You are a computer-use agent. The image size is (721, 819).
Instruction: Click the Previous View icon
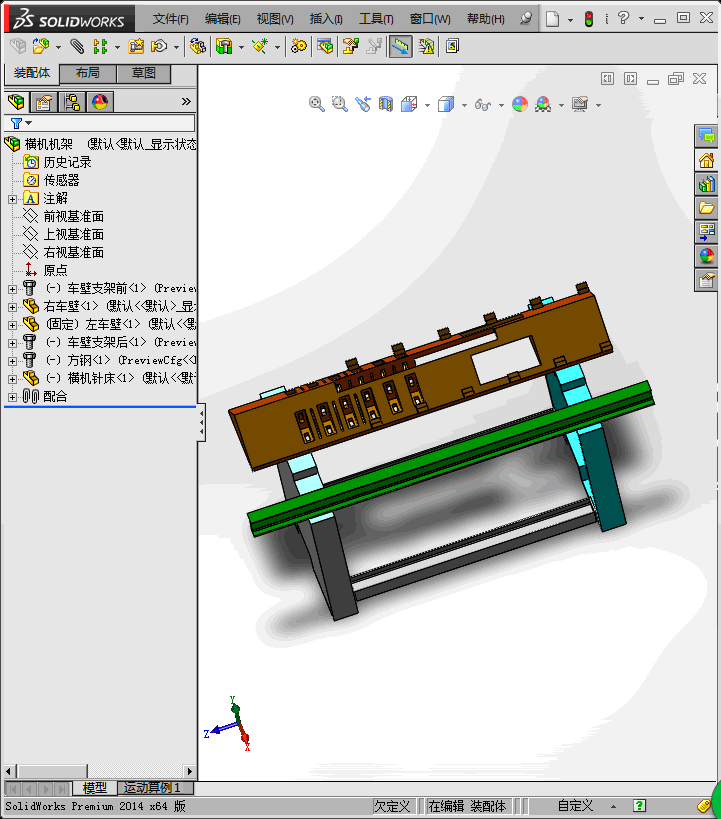coord(363,104)
